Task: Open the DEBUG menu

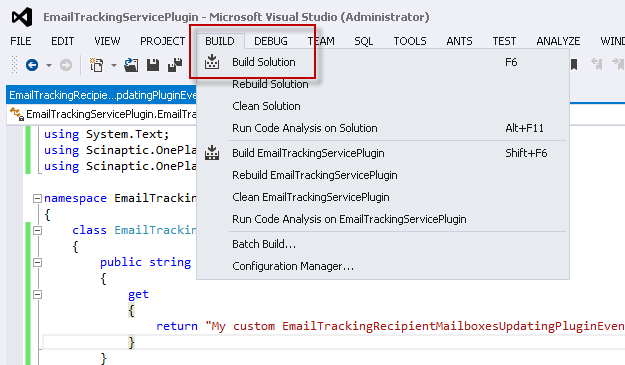Action: point(271,41)
